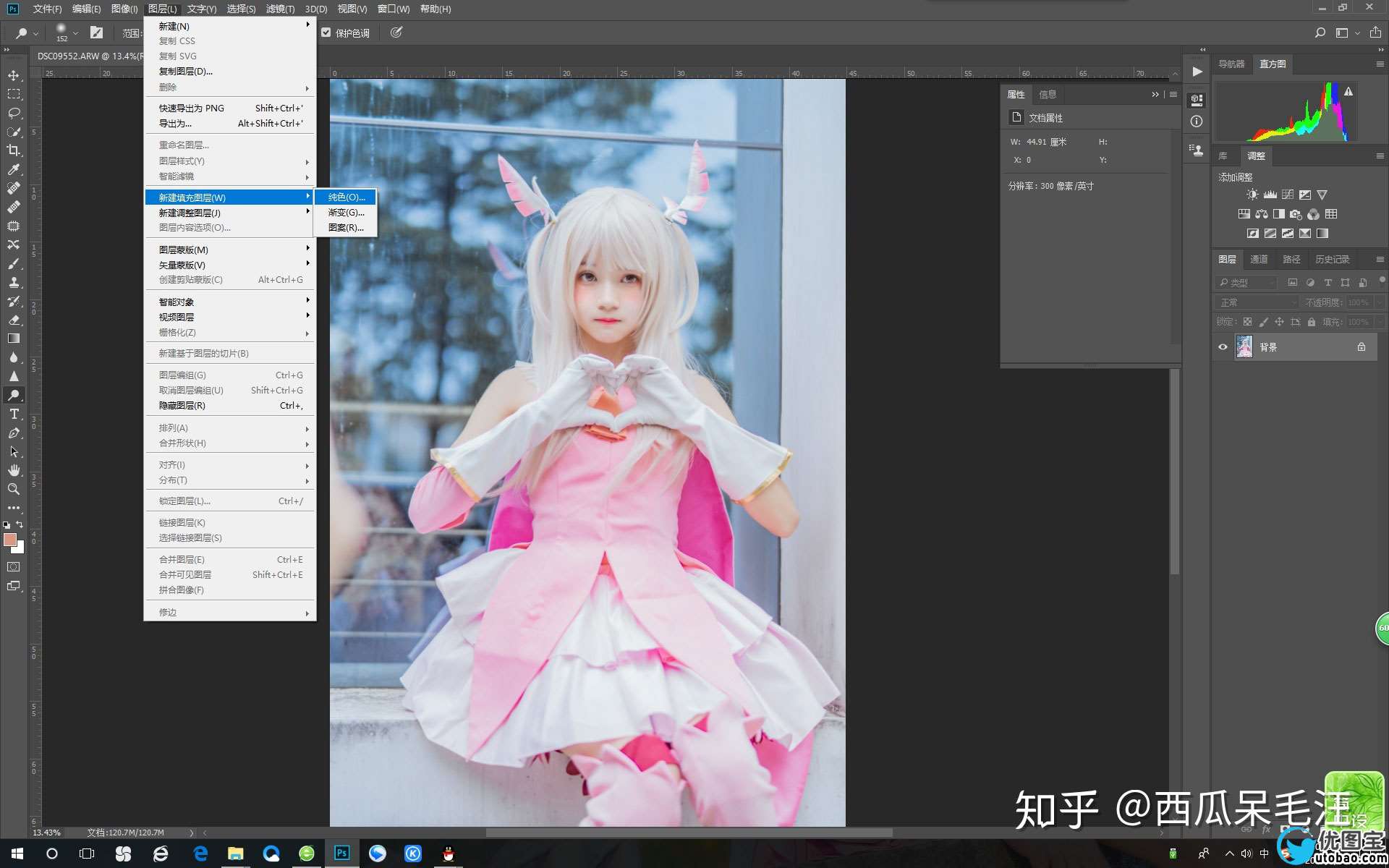1389x868 pixels.
Task: Switch to the 信息 panel tab
Action: pyautogui.click(x=1048, y=95)
